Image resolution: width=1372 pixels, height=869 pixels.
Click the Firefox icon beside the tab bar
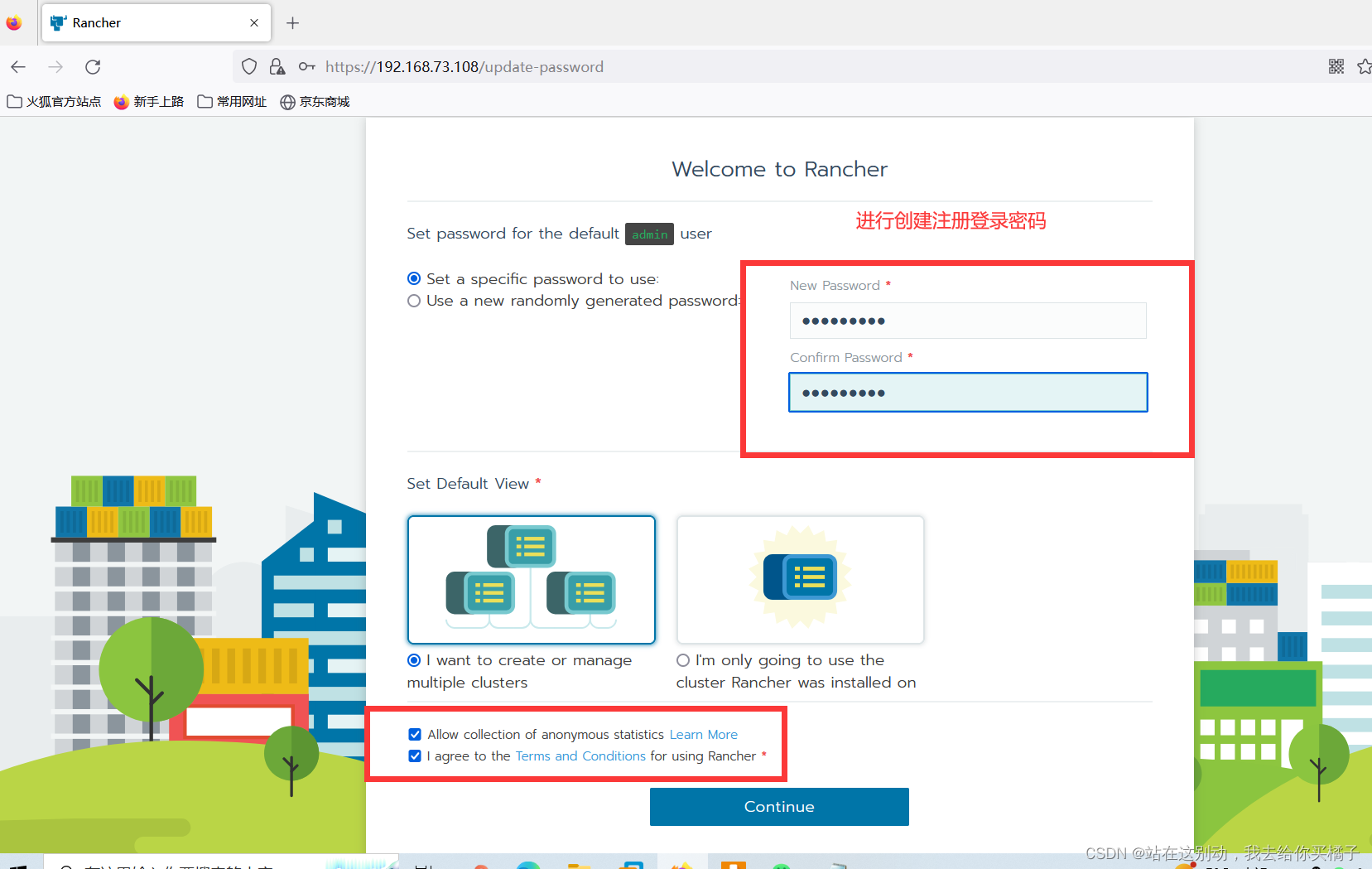click(x=14, y=23)
